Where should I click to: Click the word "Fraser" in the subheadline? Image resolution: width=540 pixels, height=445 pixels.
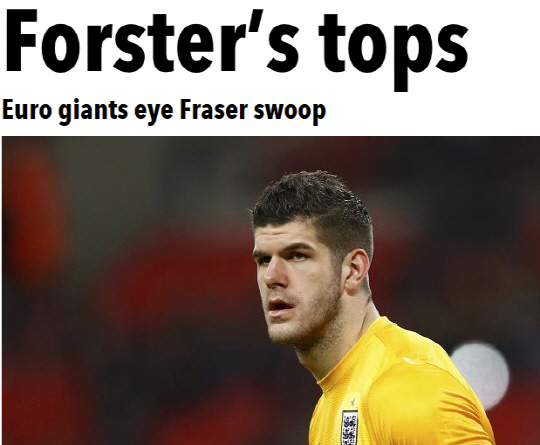coord(213,110)
